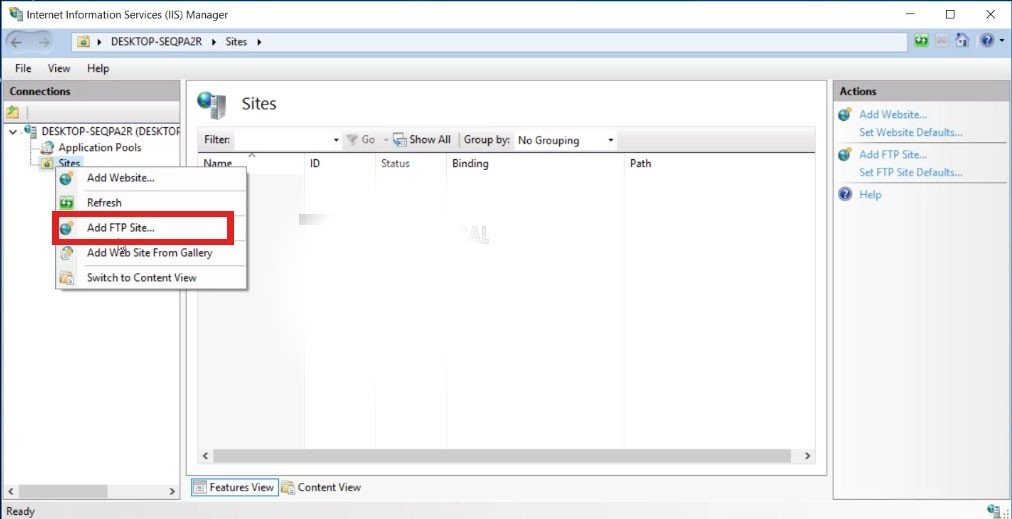Click the green icon beside Refresh in the context menu
Image resolution: width=1012 pixels, height=519 pixels.
pos(66,203)
